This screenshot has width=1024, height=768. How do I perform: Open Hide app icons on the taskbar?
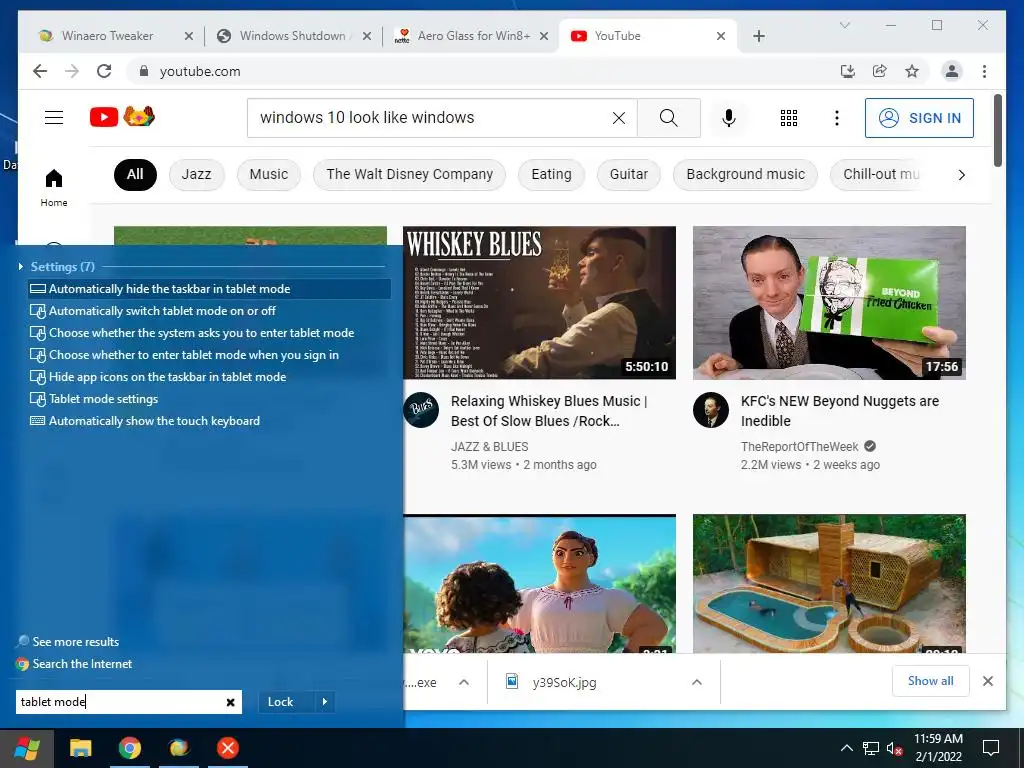(209, 377)
